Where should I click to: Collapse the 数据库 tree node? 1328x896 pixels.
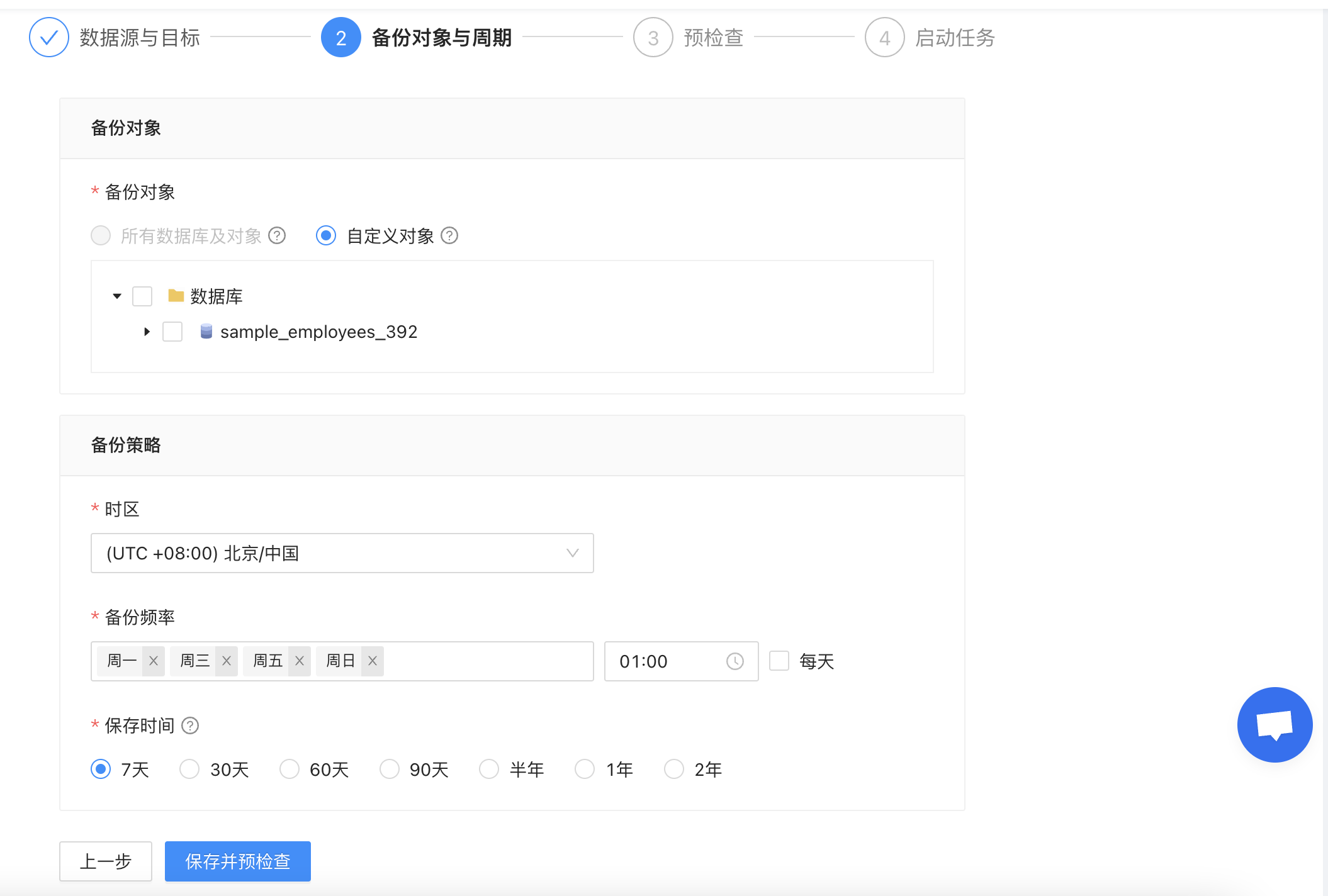pos(116,296)
